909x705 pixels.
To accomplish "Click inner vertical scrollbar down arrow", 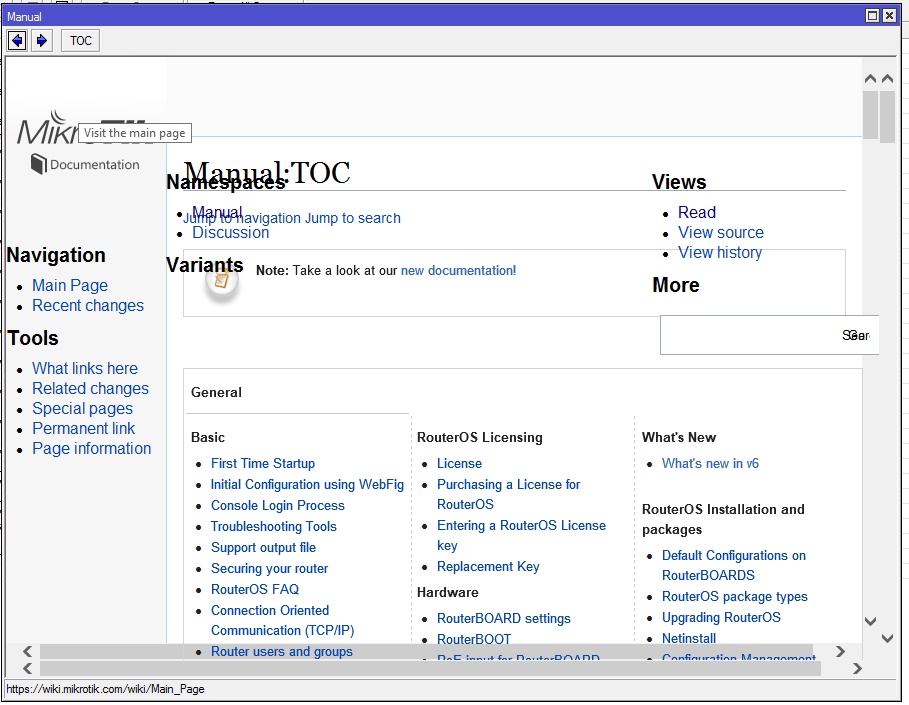I will pos(870,622).
